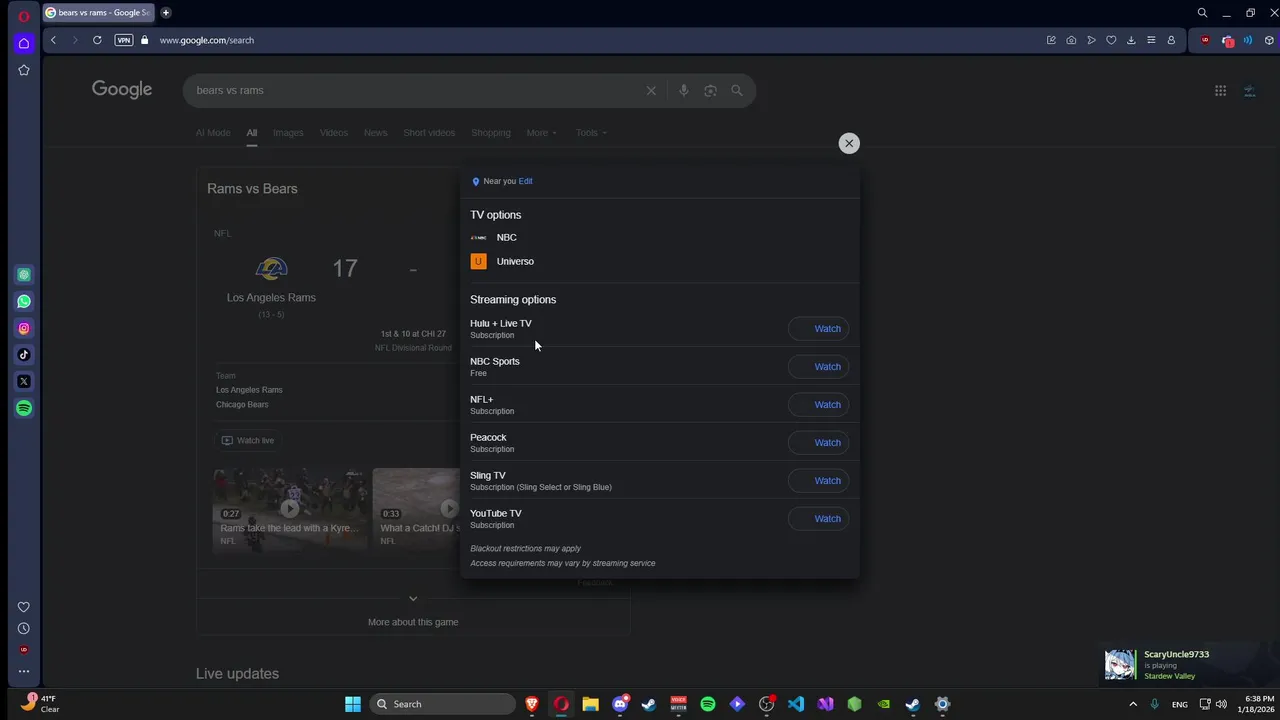This screenshot has height=720, width=1280.
Task: Play the Rams take the lead video
Action: [289, 508]
